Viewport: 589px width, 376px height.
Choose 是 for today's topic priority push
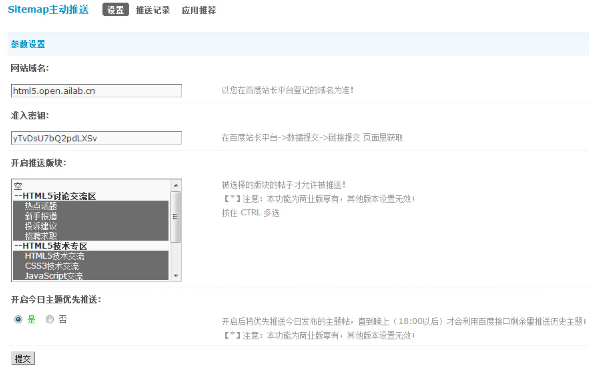point(18,320)
